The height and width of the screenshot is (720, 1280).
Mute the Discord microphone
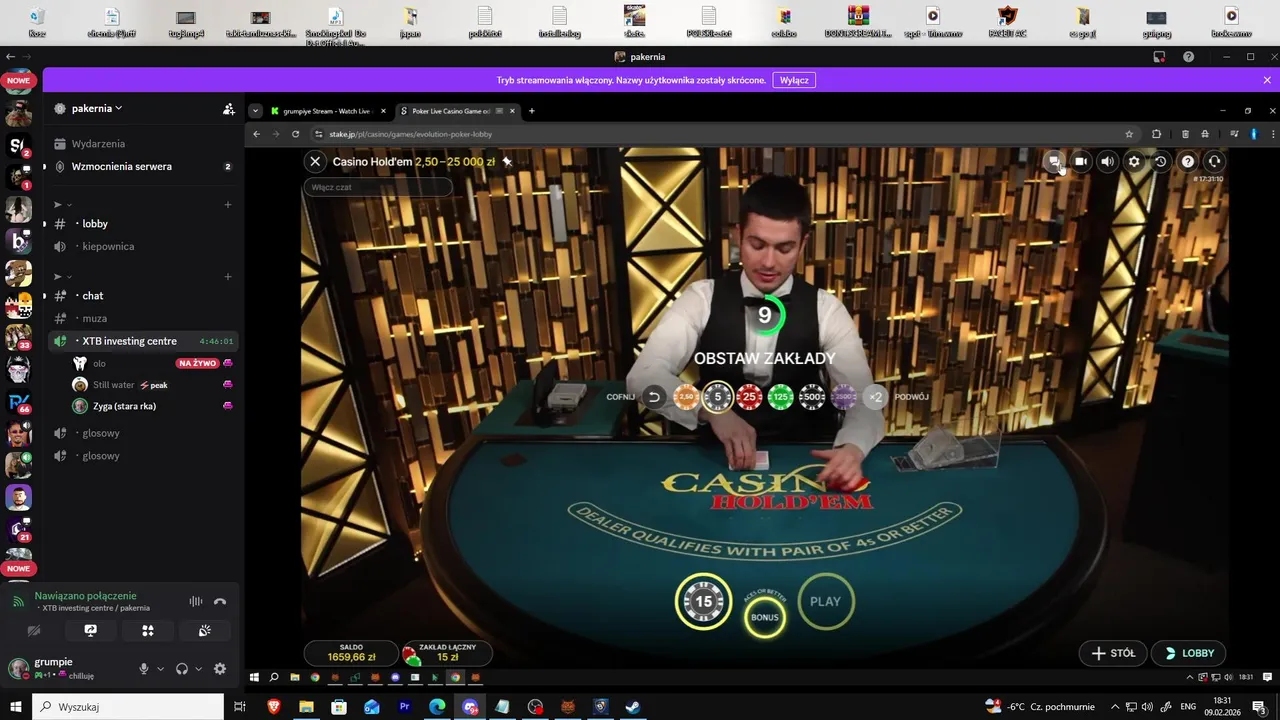[x=144, y=669]
